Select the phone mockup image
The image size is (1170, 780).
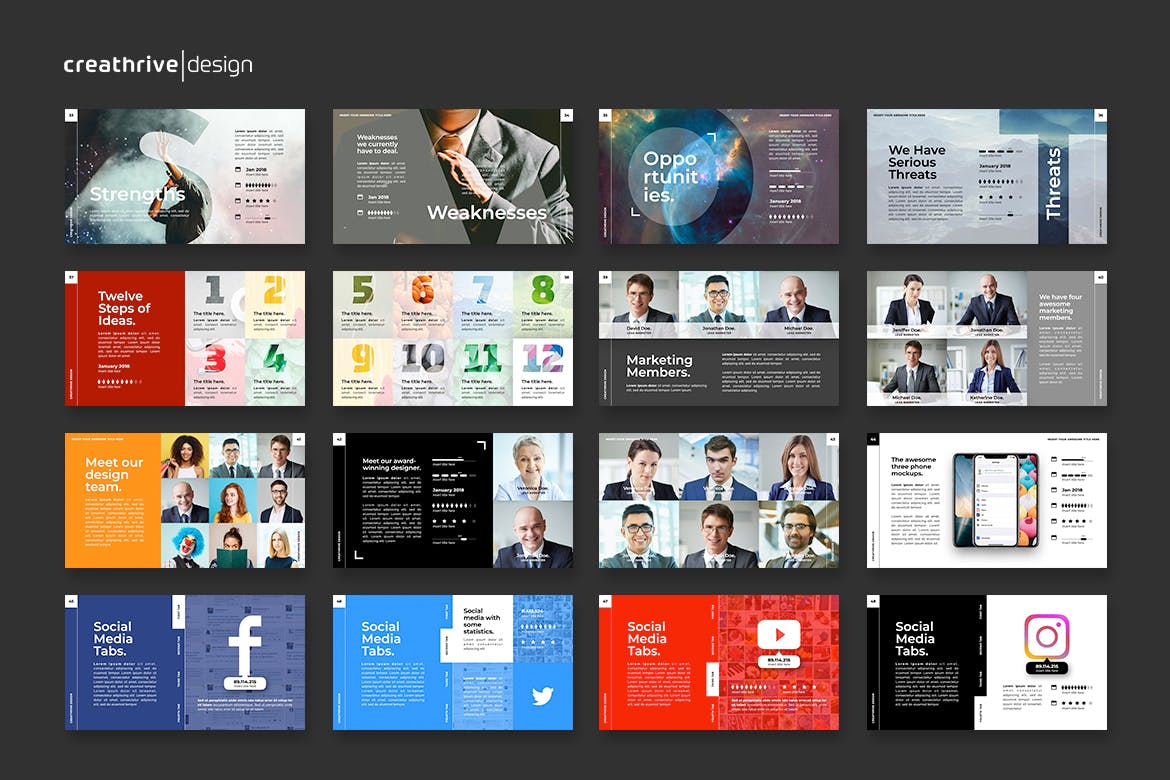tap(994, 499)
